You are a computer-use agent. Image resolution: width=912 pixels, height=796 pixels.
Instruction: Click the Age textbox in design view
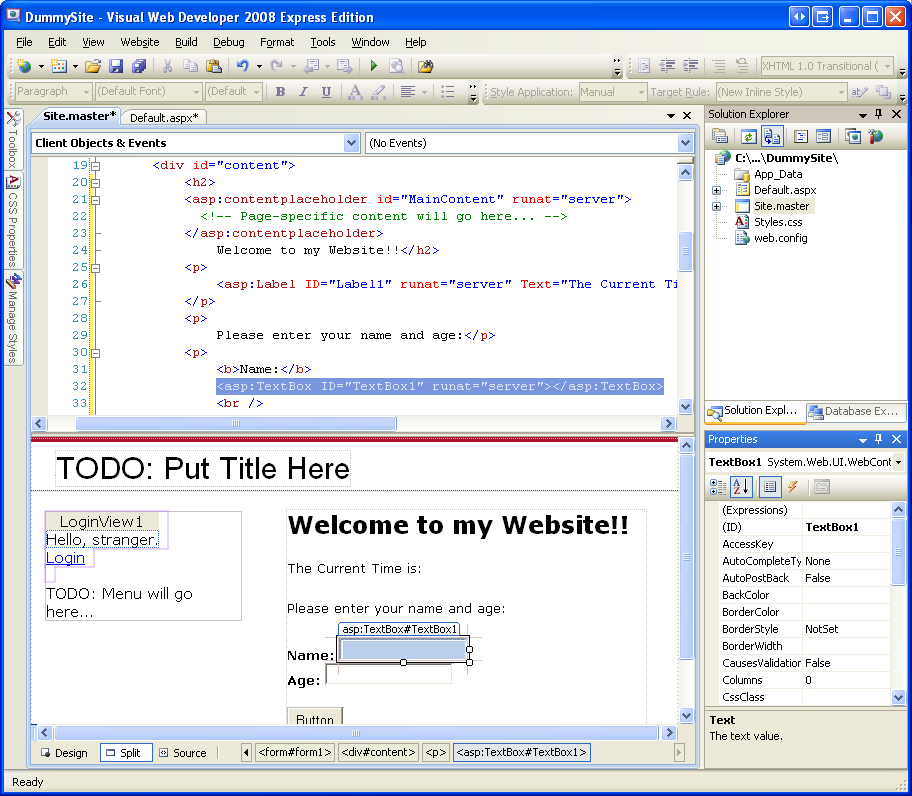(x=389, y=674)
